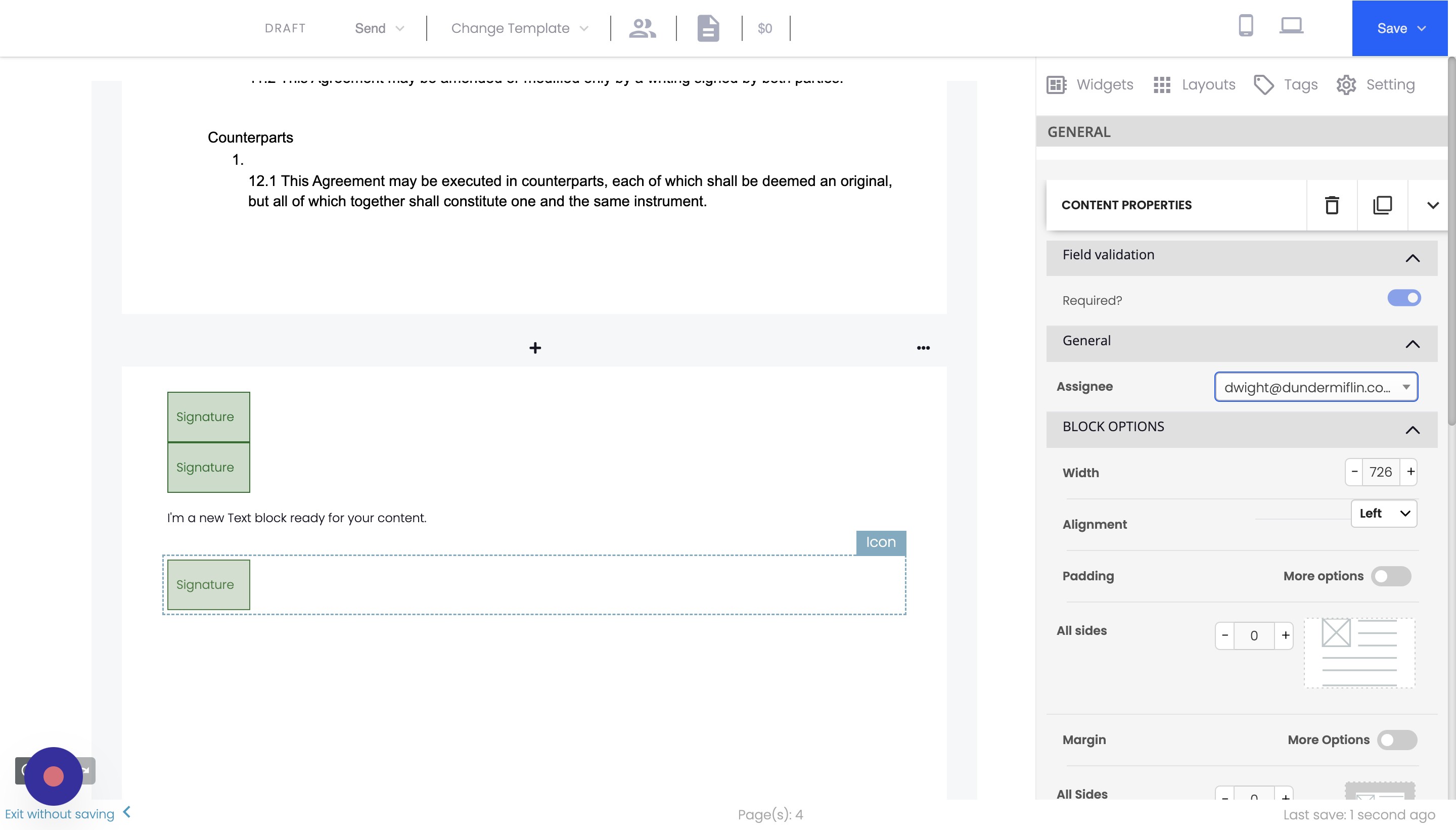This screenshot has height=830, width=1456.
Task: Enable Margin More Options toggle
Action: coord(1397,740)
